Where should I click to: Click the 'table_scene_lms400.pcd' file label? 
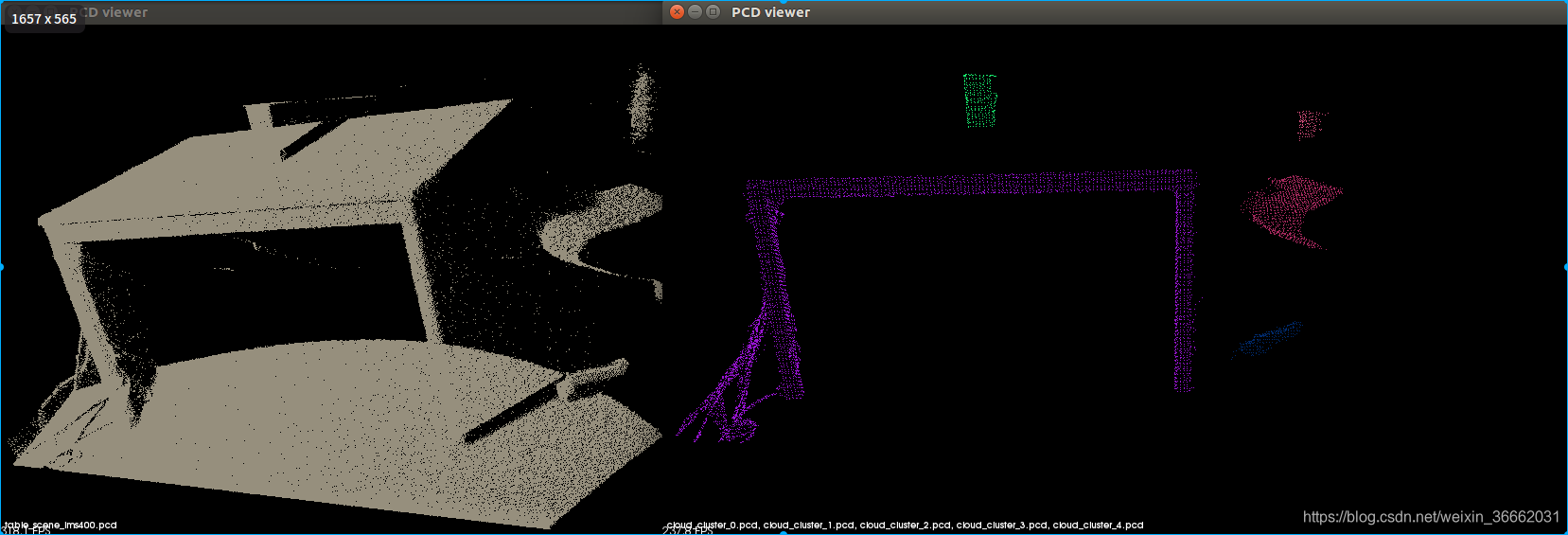coord(60,525)
